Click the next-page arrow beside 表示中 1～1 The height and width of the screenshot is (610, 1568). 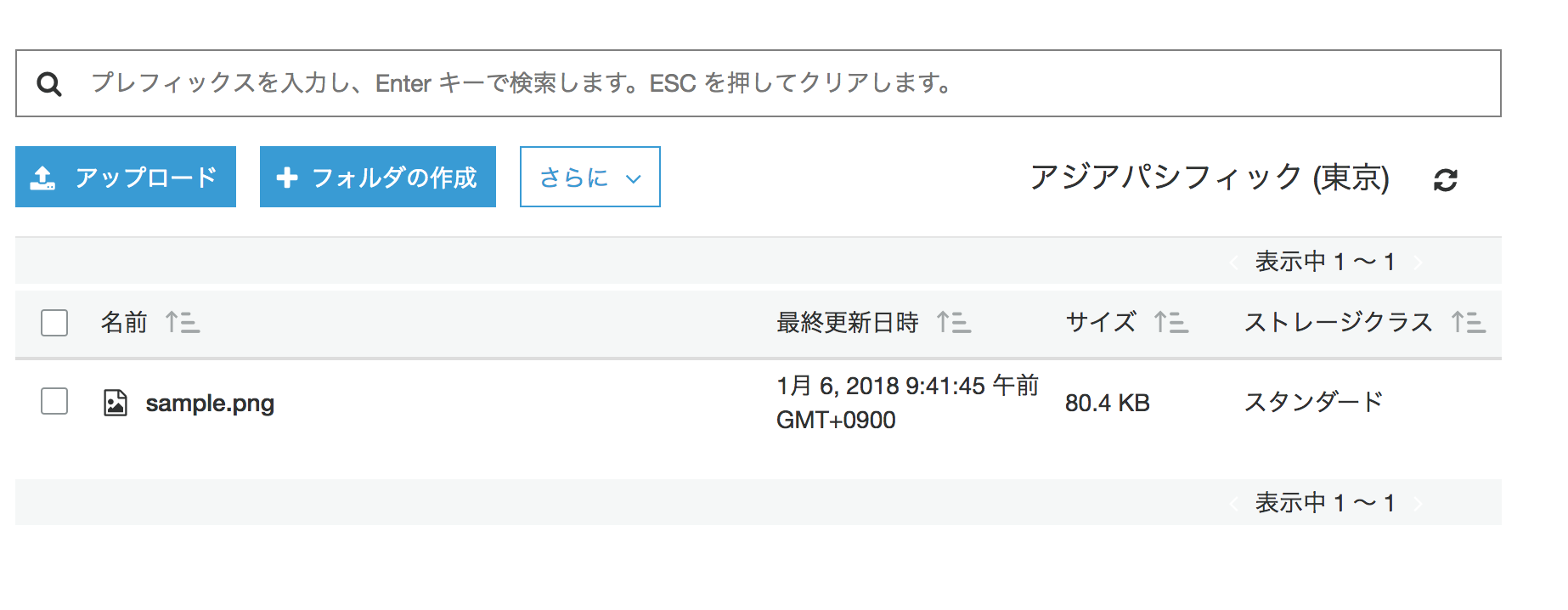(x=1417, y=262)
